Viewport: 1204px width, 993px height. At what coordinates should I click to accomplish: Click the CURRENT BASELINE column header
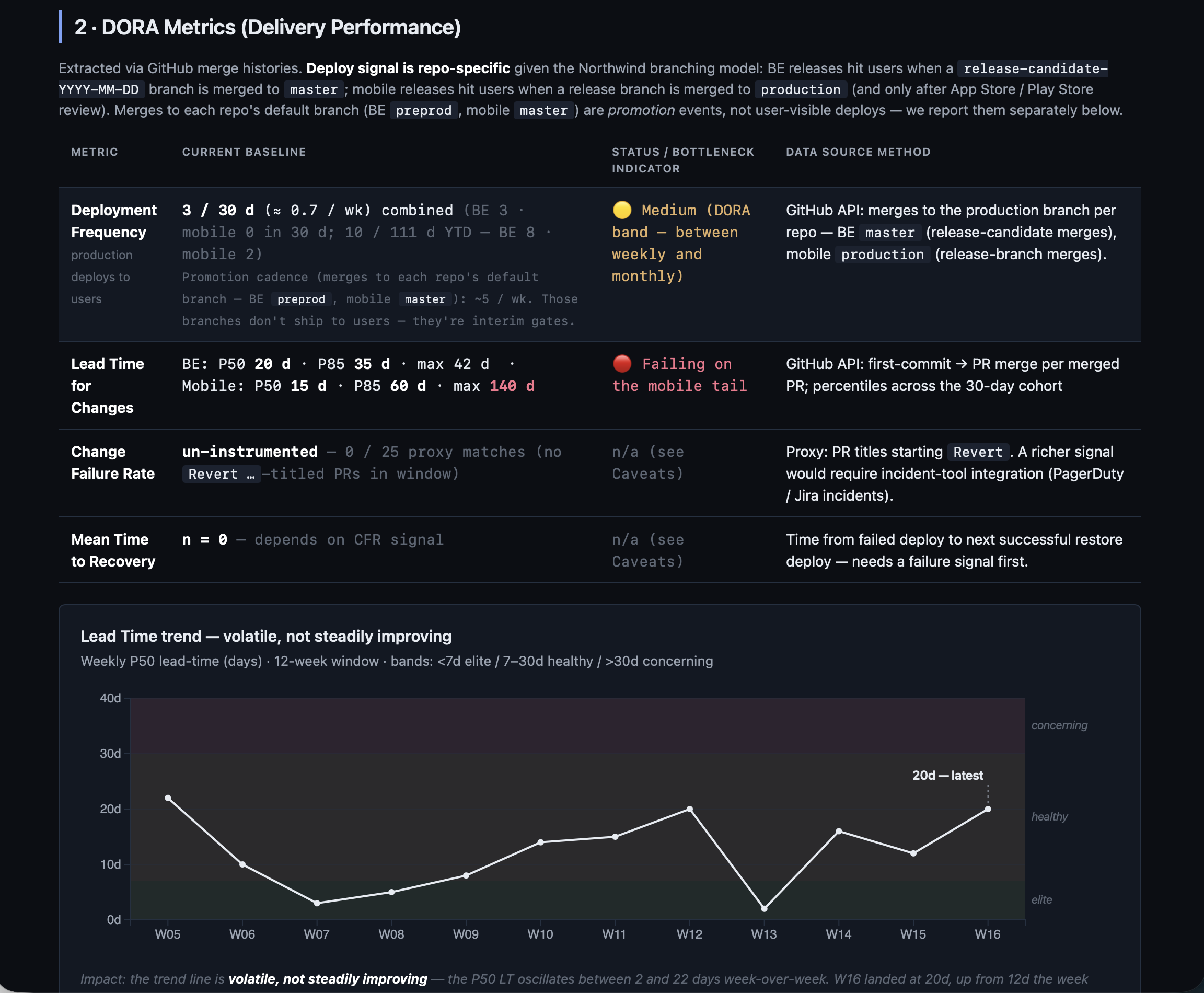tap(244, 152)
